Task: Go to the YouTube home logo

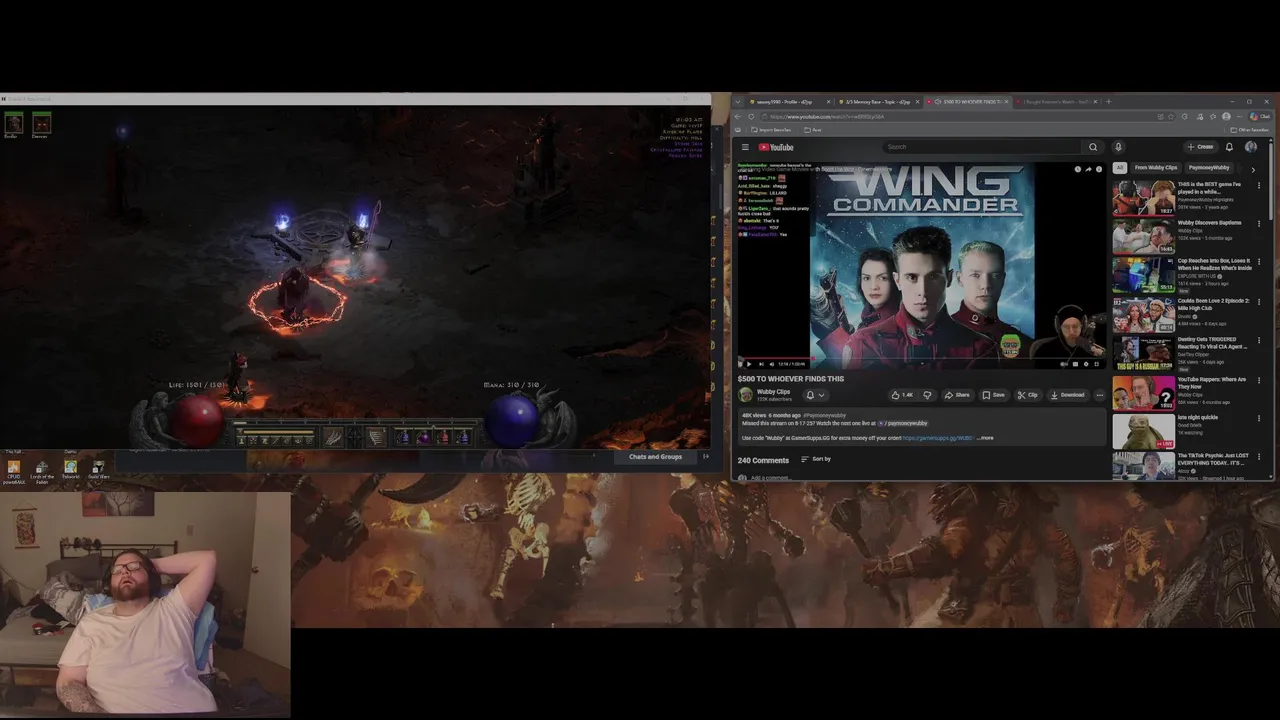Action: [775, 147]
